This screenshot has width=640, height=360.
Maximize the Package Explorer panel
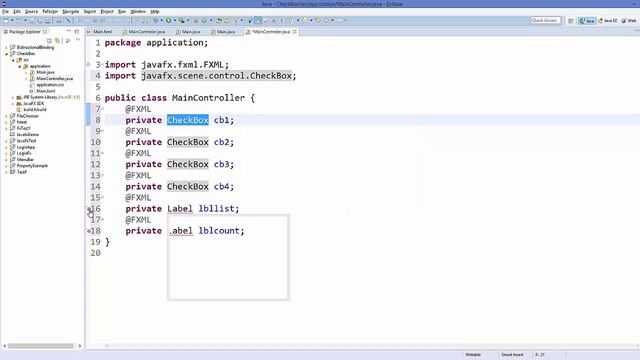click(x=77, y=31)
